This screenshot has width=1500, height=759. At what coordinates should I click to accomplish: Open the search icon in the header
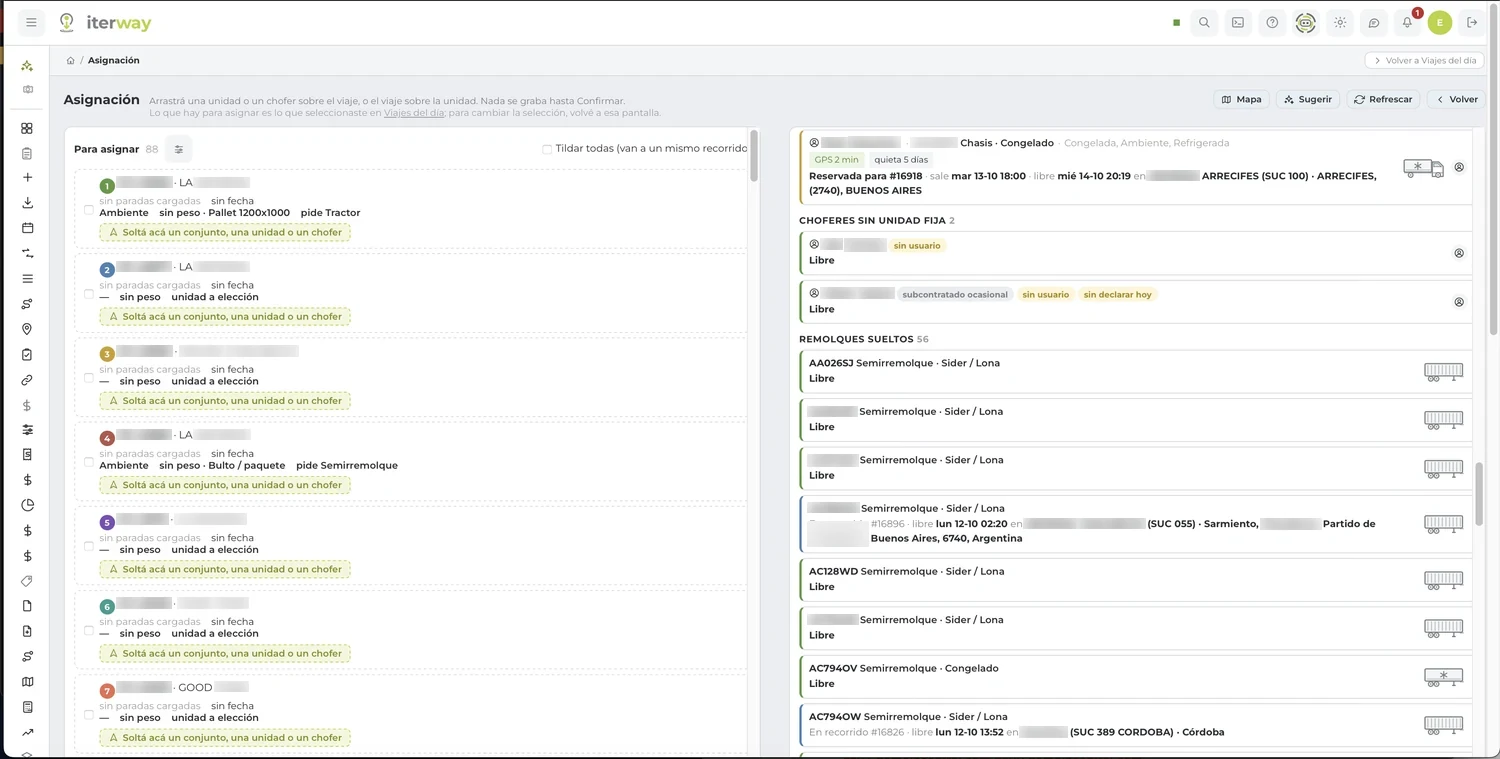[1204, 22]
